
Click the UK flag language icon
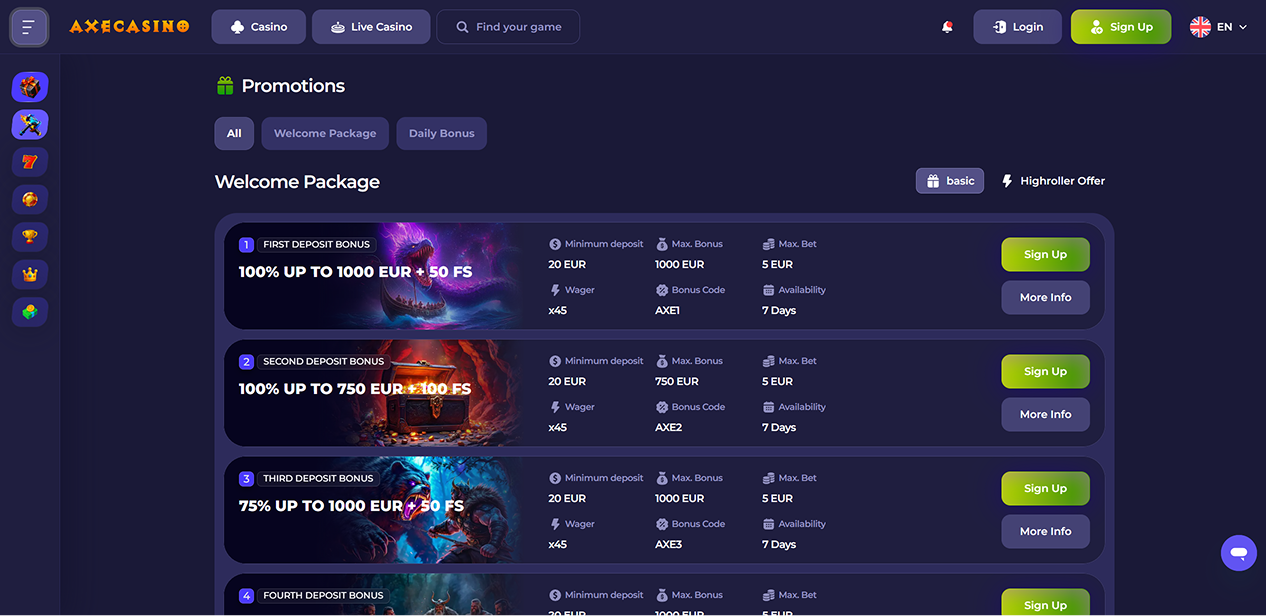click(x=1200, y=27)
